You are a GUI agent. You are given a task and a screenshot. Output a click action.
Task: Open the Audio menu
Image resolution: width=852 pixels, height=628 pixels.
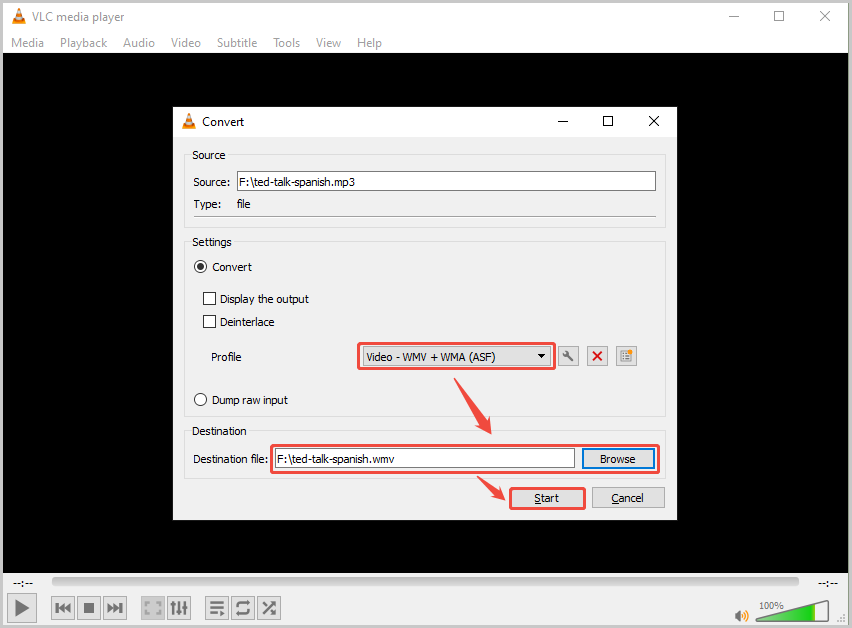point(139,42)
